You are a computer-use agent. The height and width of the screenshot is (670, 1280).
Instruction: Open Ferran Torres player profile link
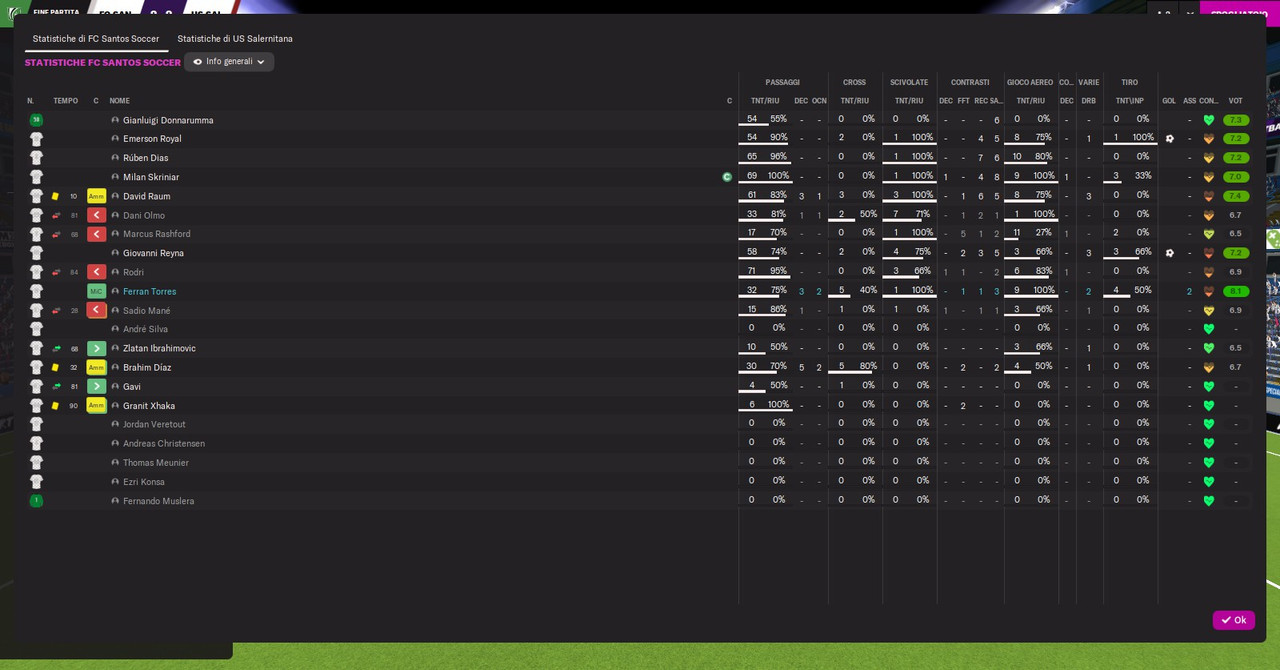[x=149, y=291]
